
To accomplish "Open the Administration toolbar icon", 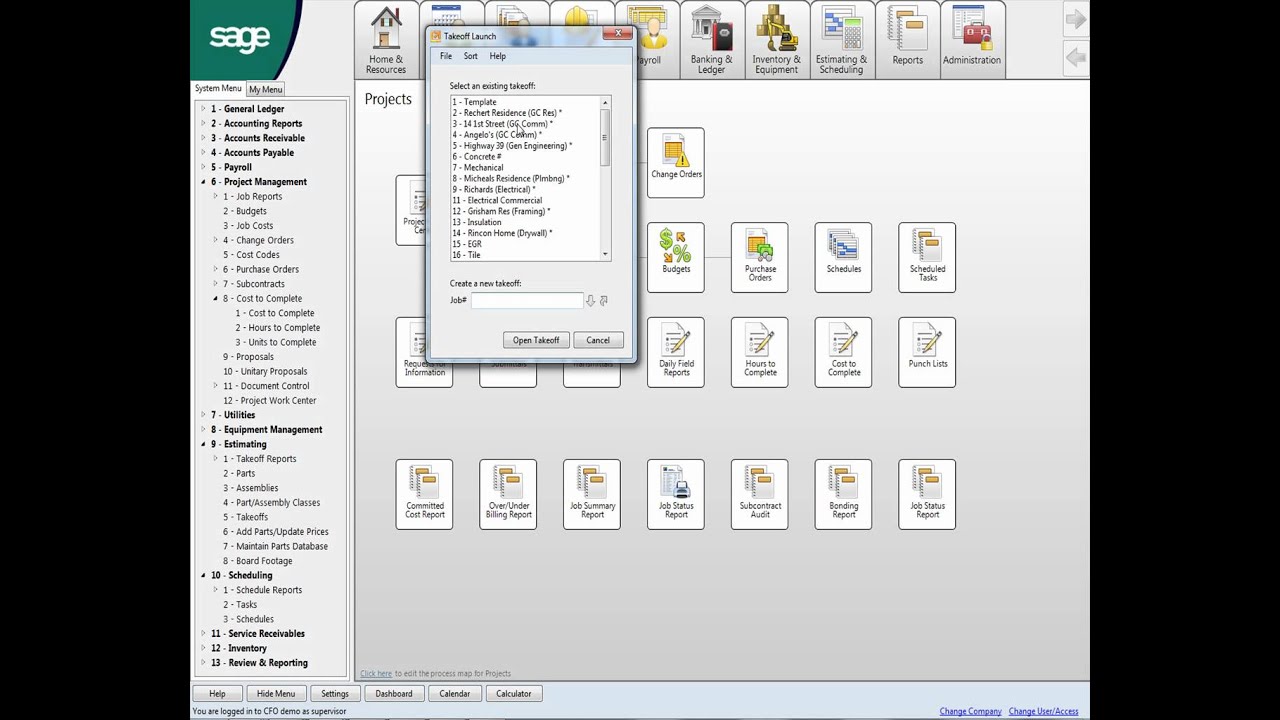I will tap(971, 40).
